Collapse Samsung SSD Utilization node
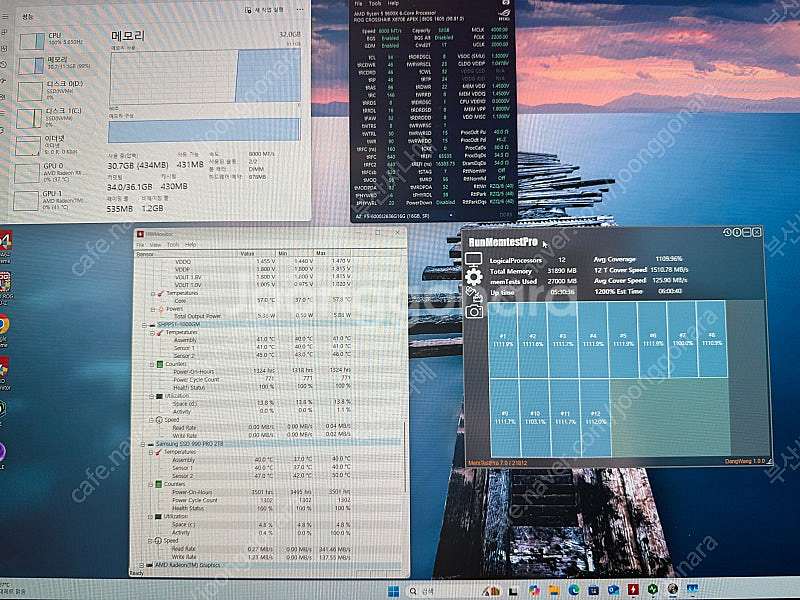 151,516
